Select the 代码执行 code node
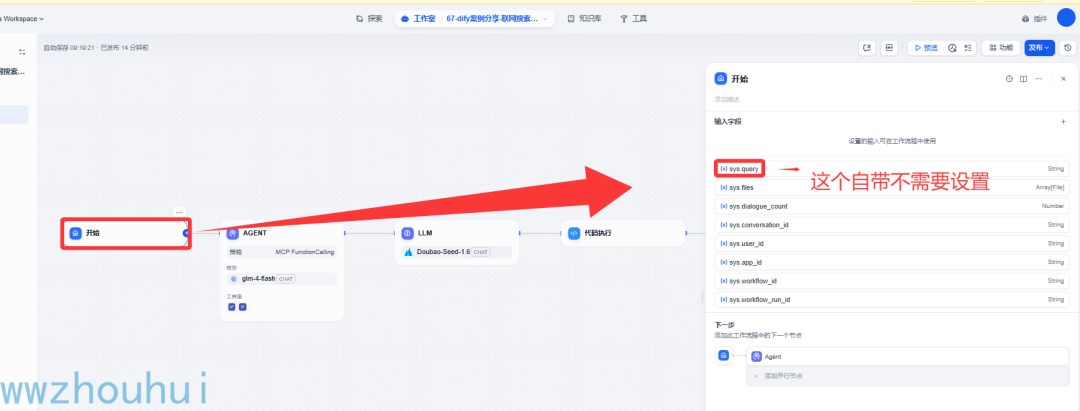Screen dimensions: 1080x411 point(623,233)
